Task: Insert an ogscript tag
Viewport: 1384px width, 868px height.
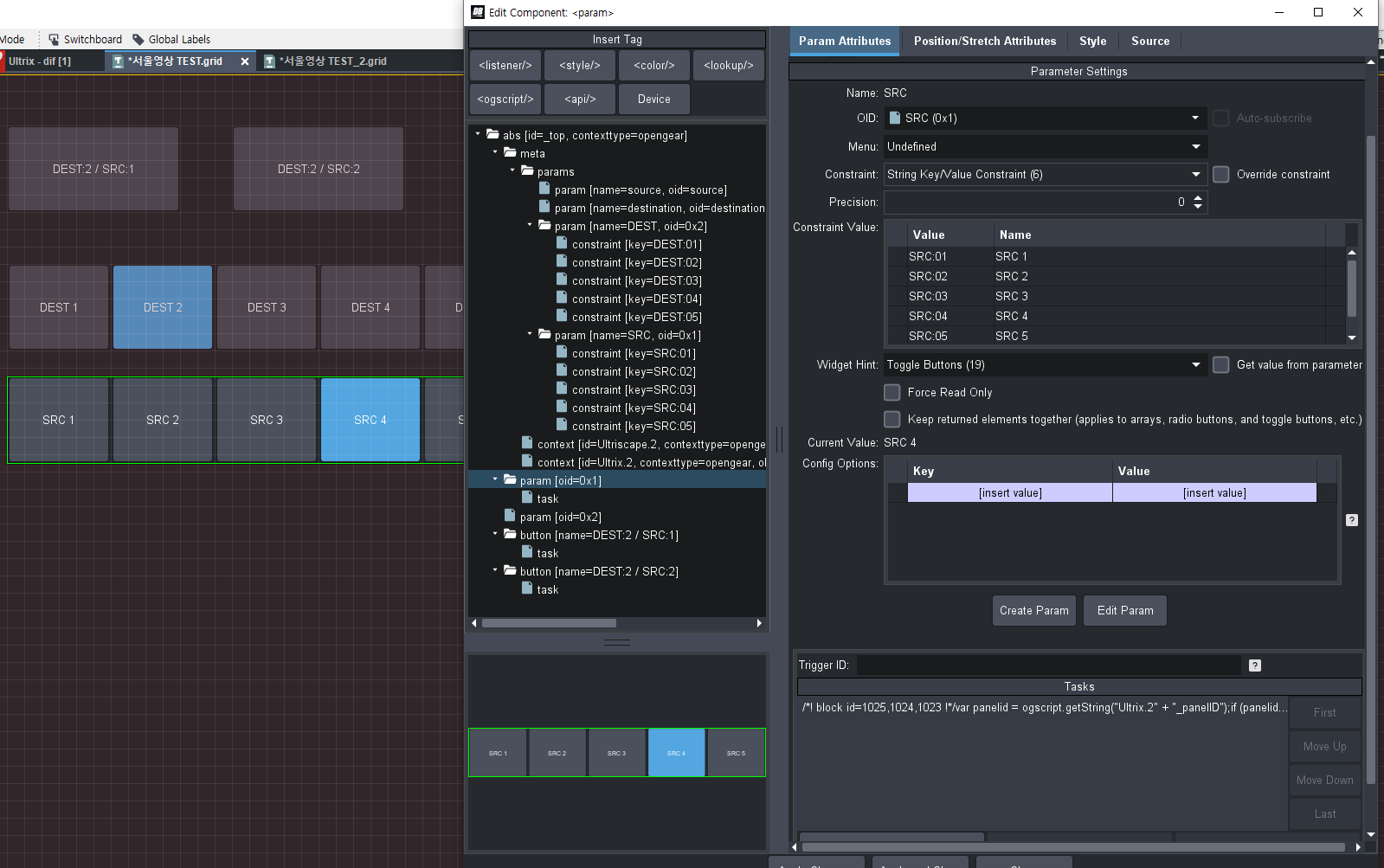Action: coord(505,100)
